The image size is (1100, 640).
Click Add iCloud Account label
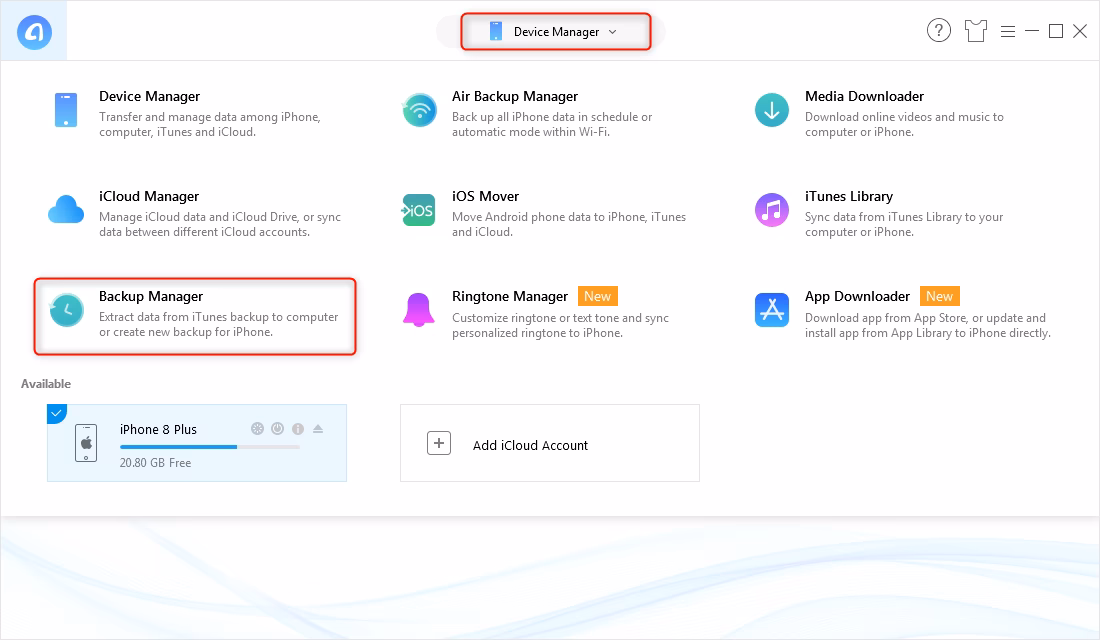pos(530,446)
